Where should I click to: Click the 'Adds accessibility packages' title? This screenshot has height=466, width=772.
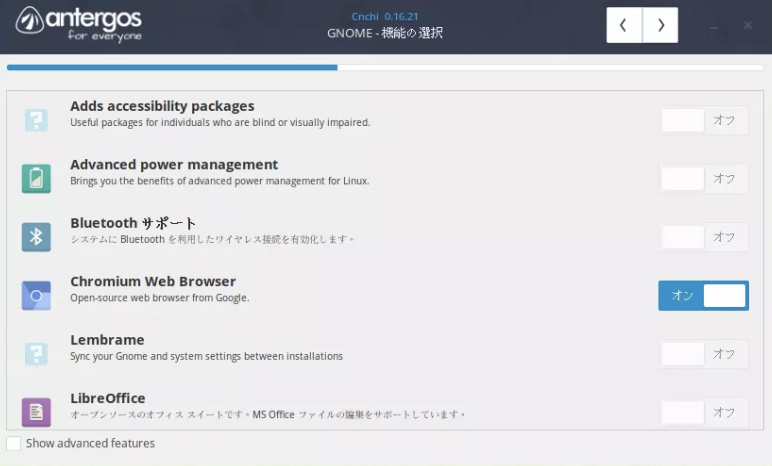coord(162,106)
